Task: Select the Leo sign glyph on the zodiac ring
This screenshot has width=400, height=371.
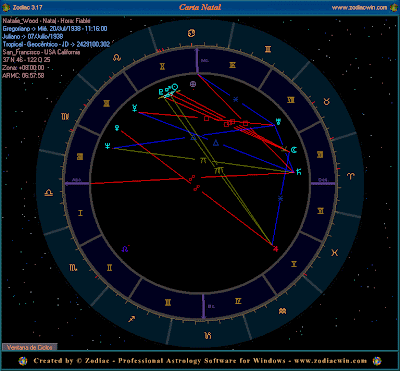Action: pyautogui.click(x=116, y=58)
